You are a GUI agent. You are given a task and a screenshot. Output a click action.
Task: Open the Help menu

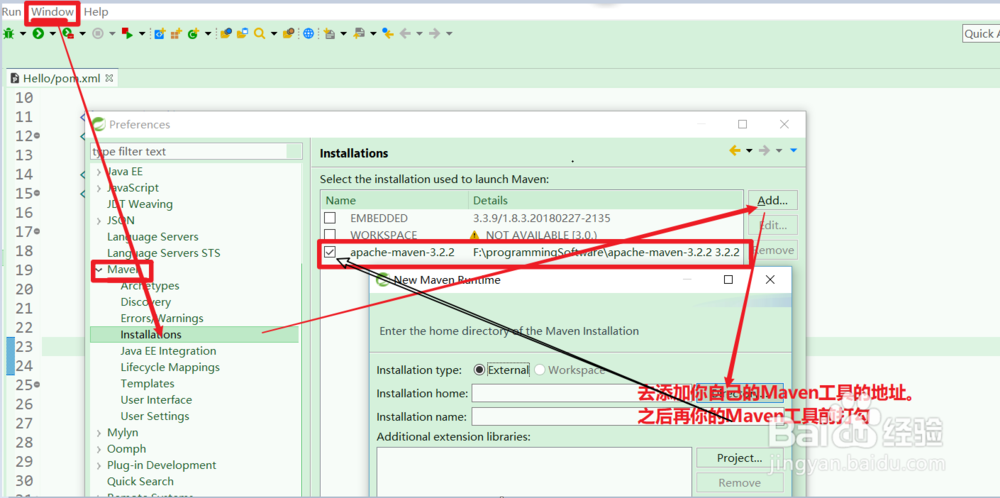(96, 11)
